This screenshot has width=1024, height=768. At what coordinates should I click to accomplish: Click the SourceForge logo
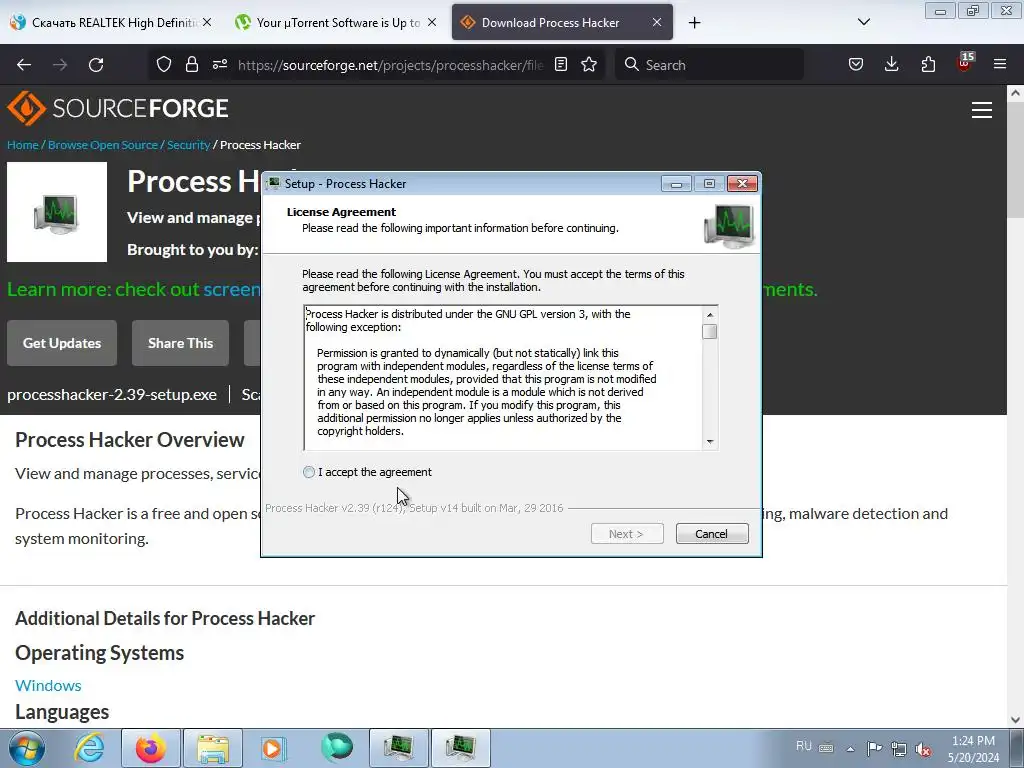[118, 108]
